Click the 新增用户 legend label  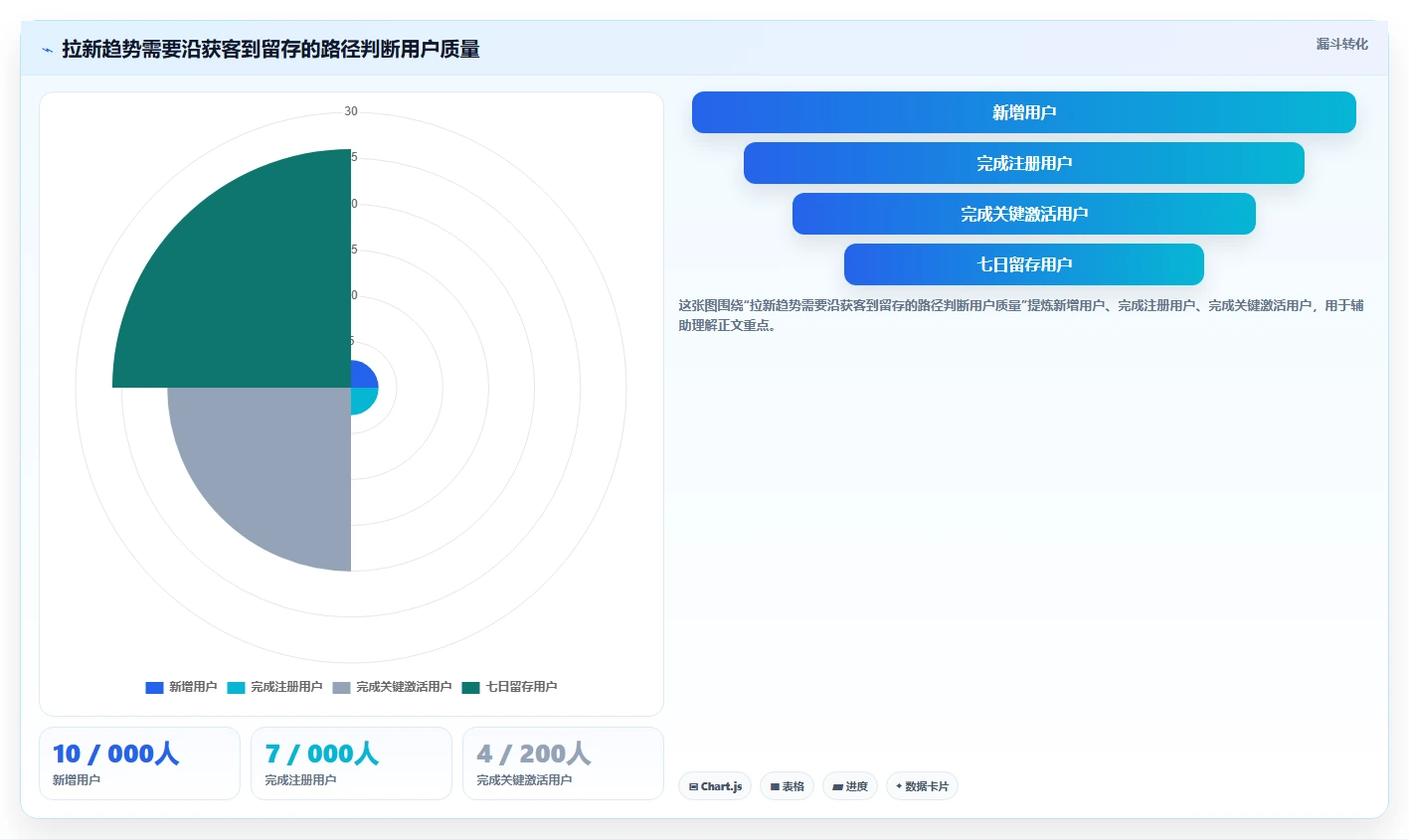[193, 687]
